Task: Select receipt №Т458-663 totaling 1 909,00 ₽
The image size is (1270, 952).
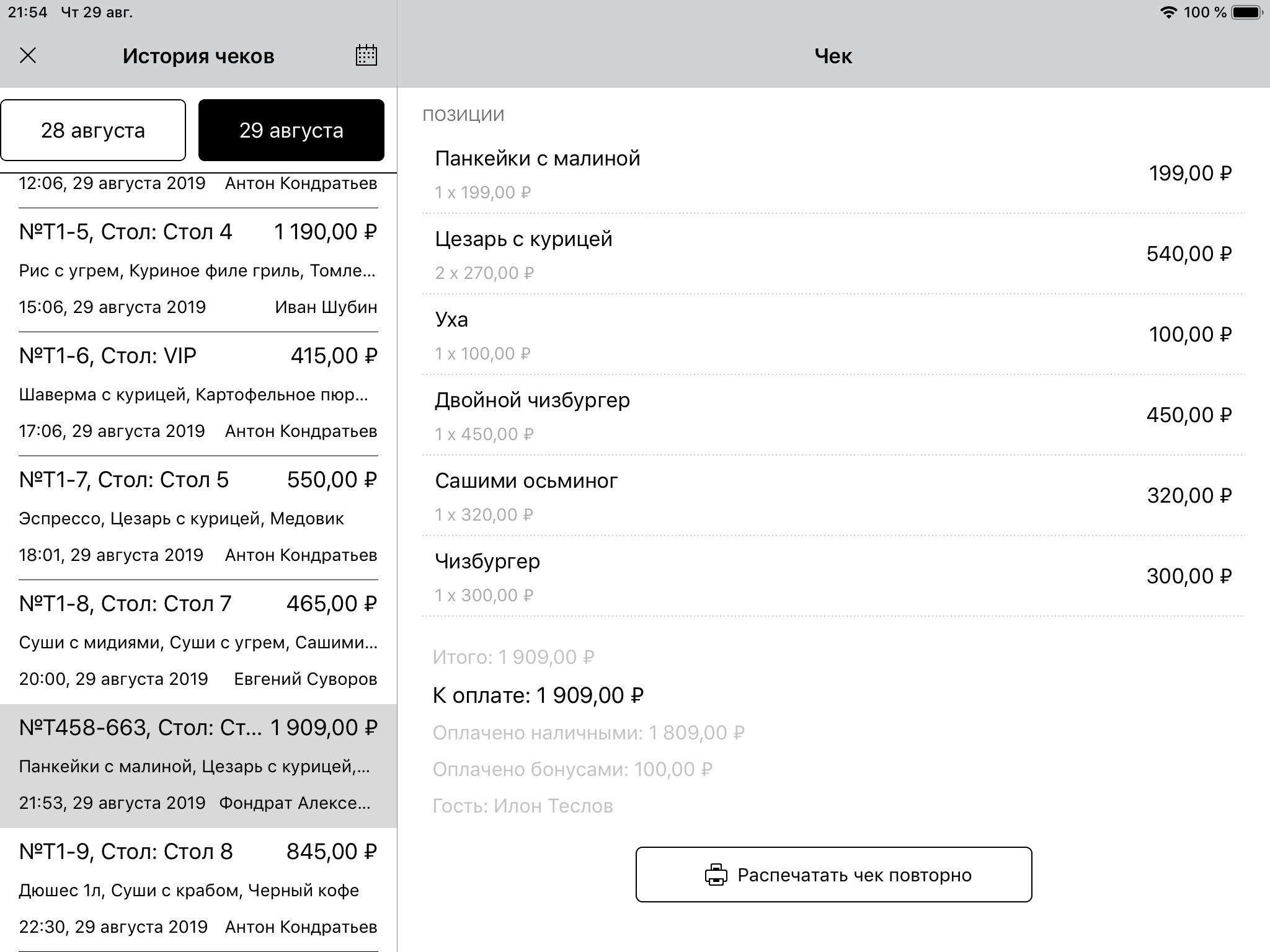Action: coord(198,765)
